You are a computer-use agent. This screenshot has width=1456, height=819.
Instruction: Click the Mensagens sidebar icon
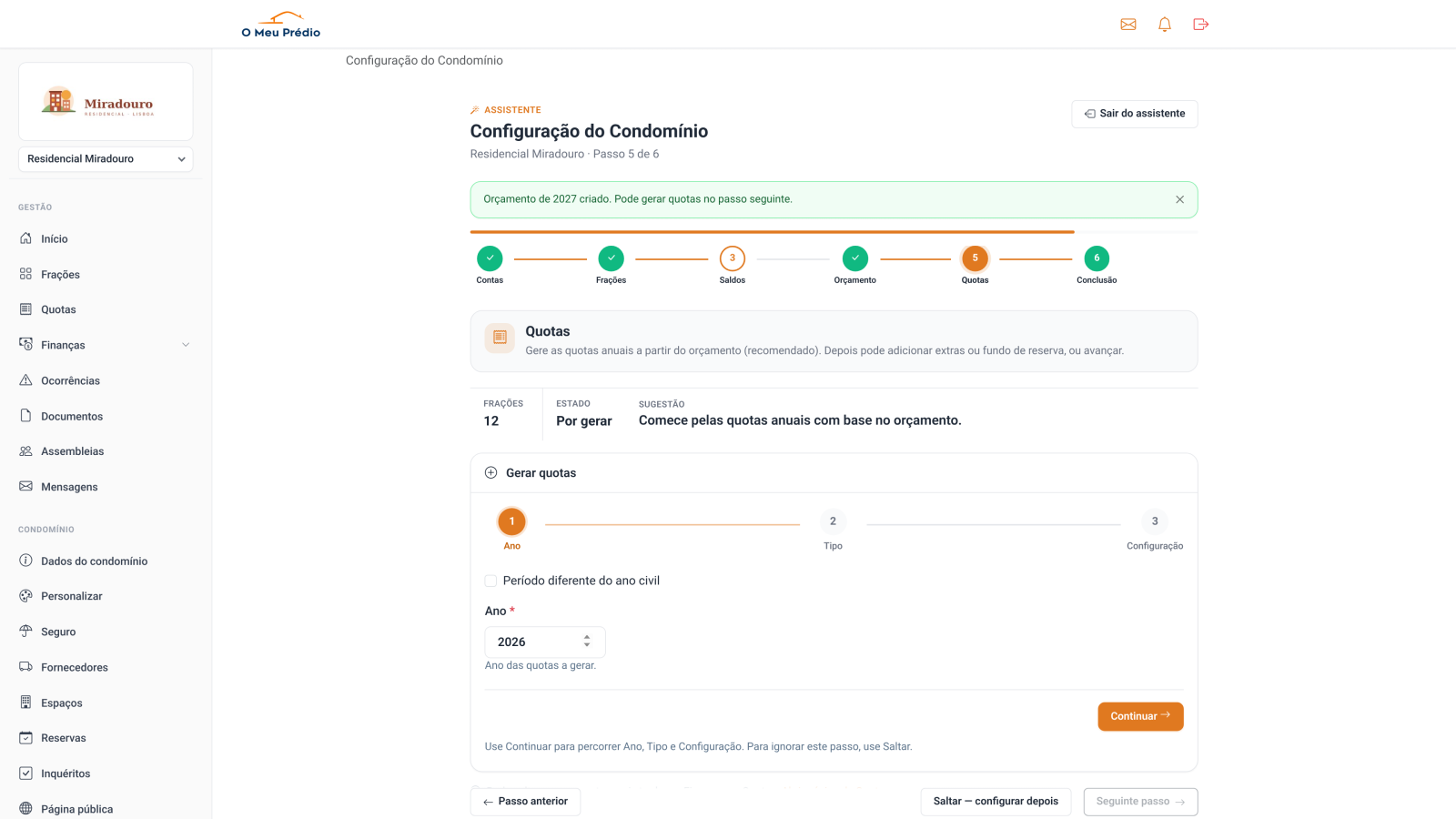point(25,487)
